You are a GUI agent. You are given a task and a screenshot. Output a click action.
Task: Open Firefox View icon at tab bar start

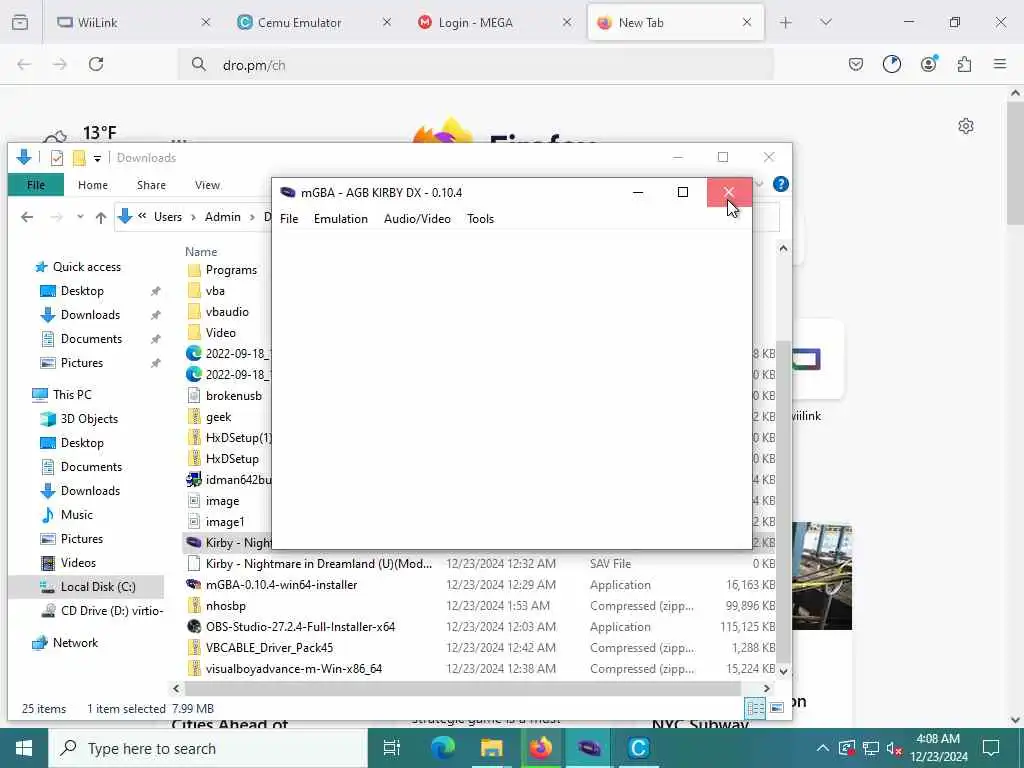[20, 22]
